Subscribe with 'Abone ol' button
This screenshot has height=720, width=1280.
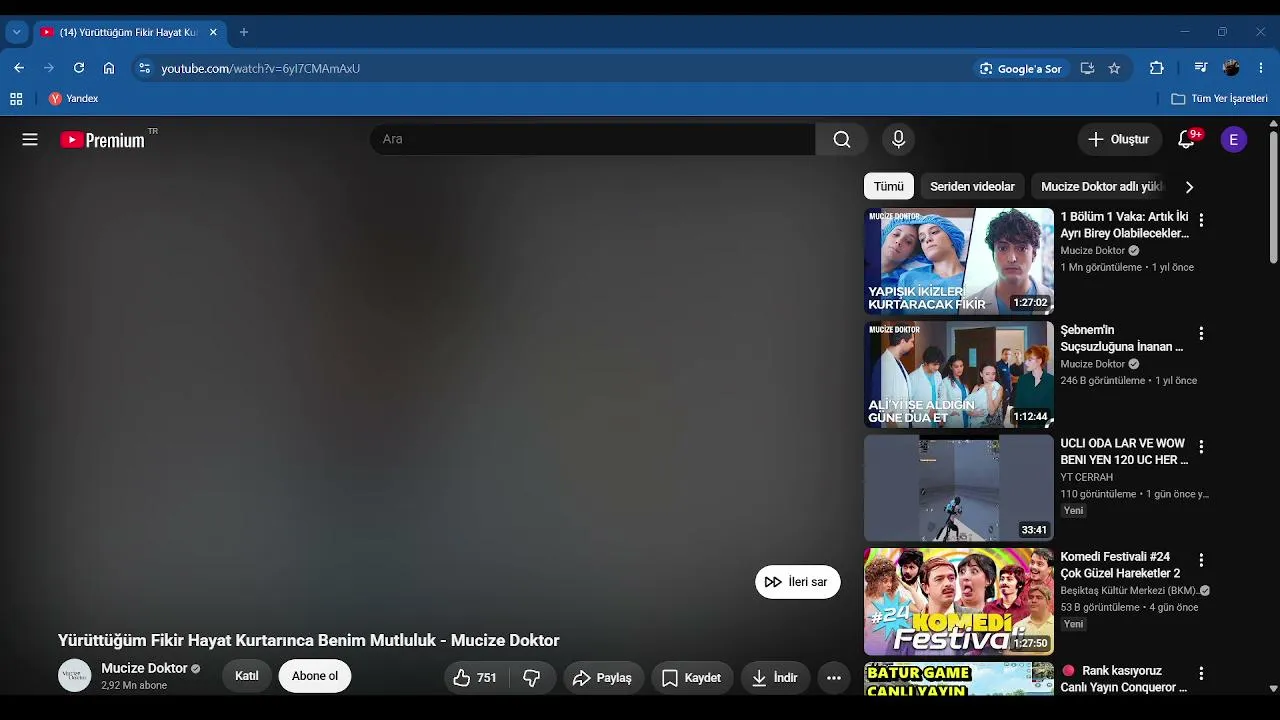tap(315, 677)
